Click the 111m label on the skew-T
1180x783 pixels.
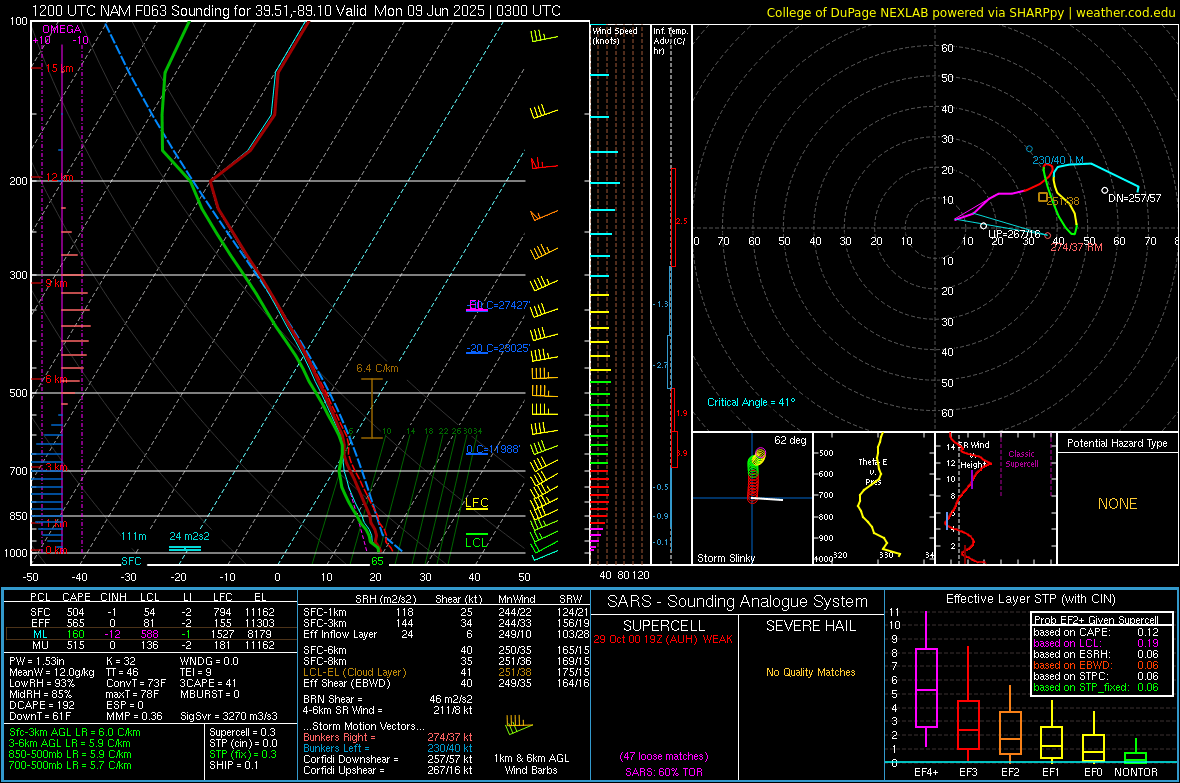point(133,536)
